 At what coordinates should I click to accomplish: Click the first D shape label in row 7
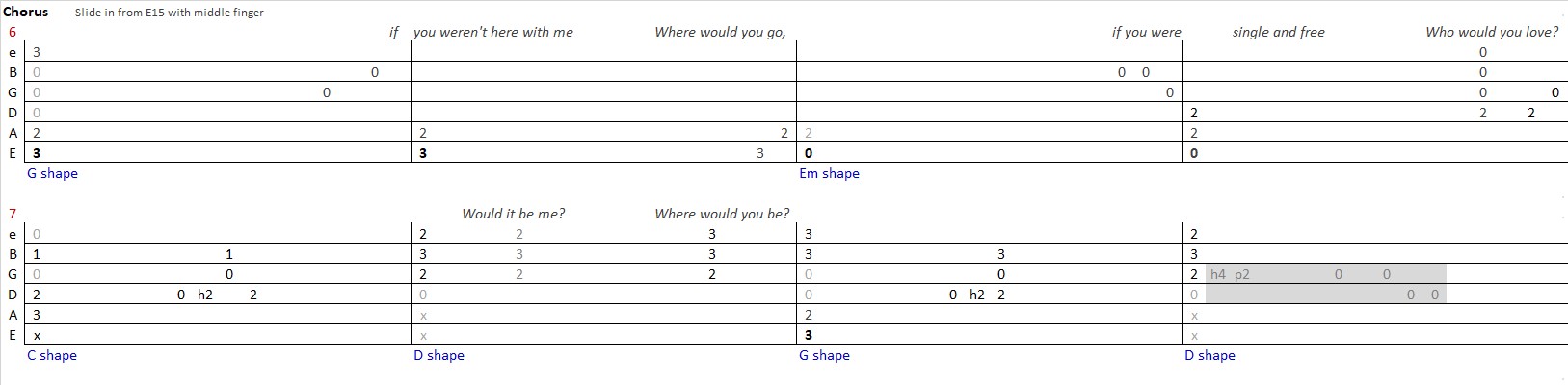439,356
